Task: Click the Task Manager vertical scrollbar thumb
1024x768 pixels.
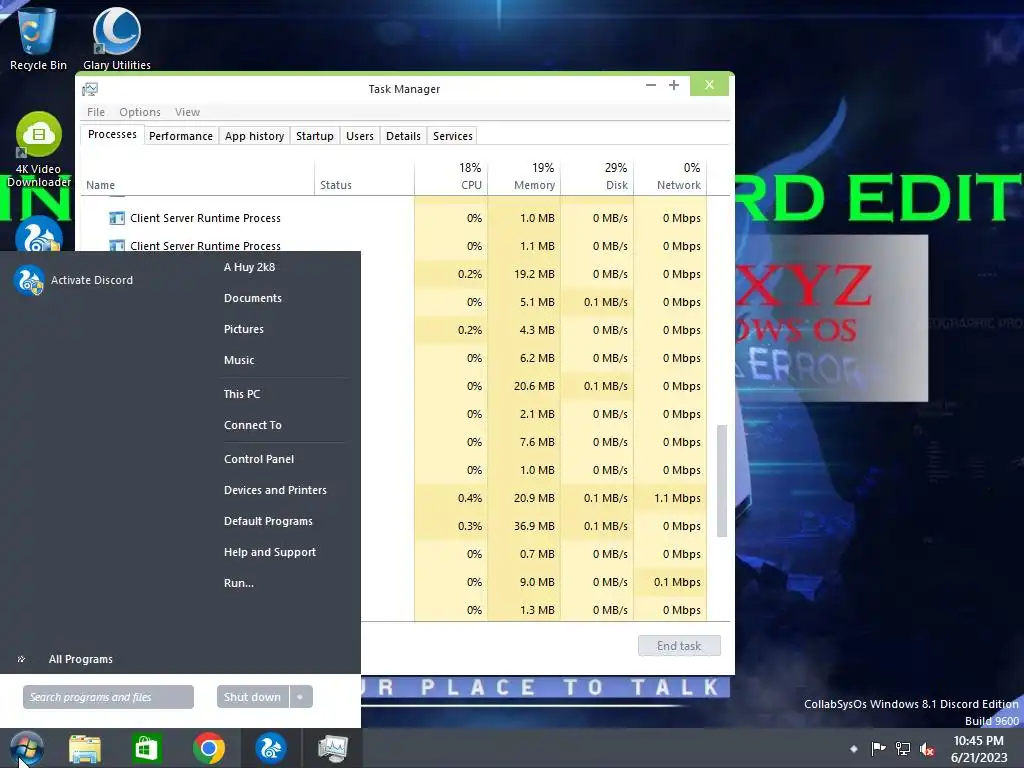Action: (x=722, y=481)
